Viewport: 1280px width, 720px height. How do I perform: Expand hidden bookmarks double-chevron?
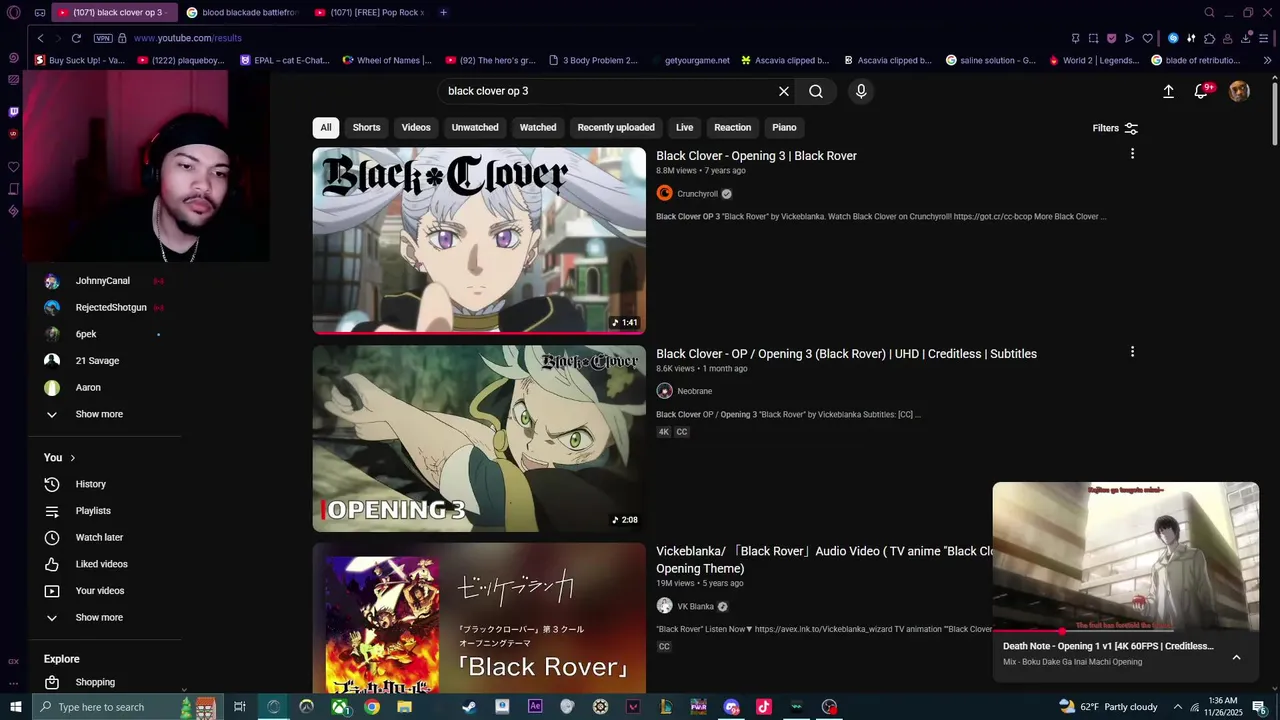point(1268,60)
